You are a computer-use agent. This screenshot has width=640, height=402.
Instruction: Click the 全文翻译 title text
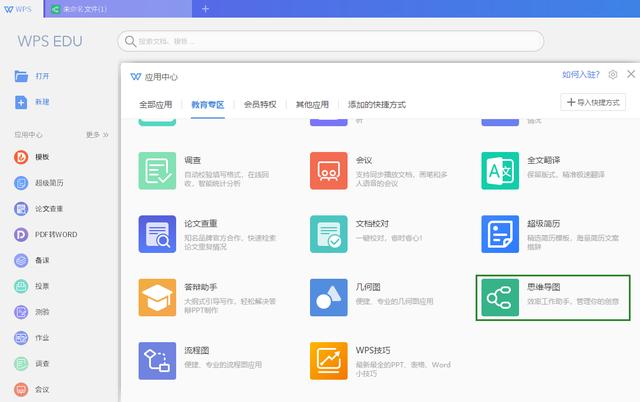(544, 160)
